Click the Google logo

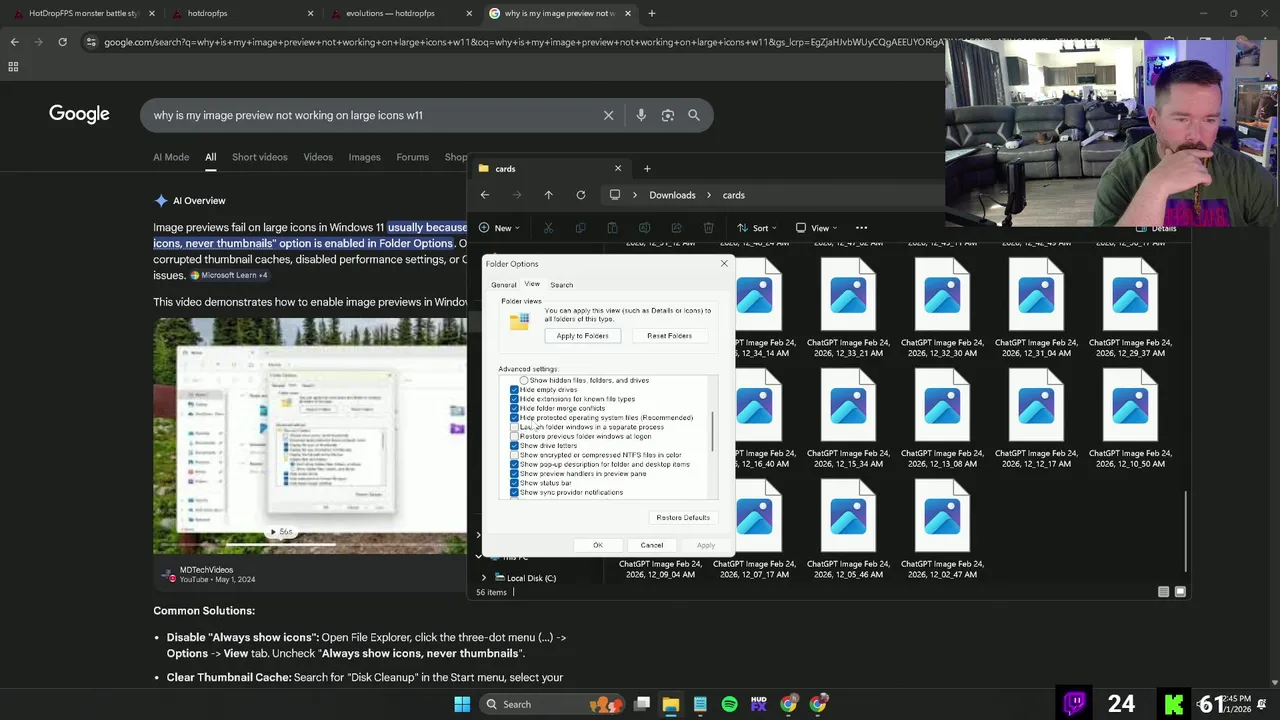pos(79,114)
